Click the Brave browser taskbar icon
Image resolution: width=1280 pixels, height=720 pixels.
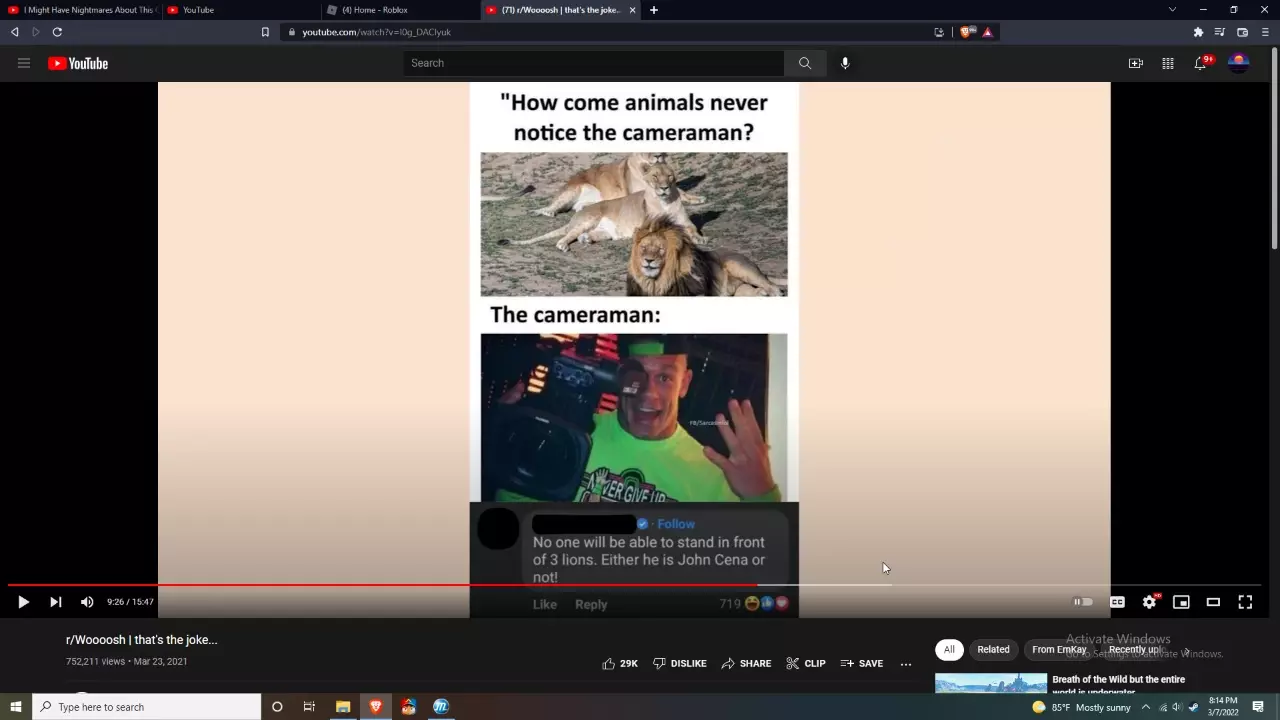click(376, 707)
